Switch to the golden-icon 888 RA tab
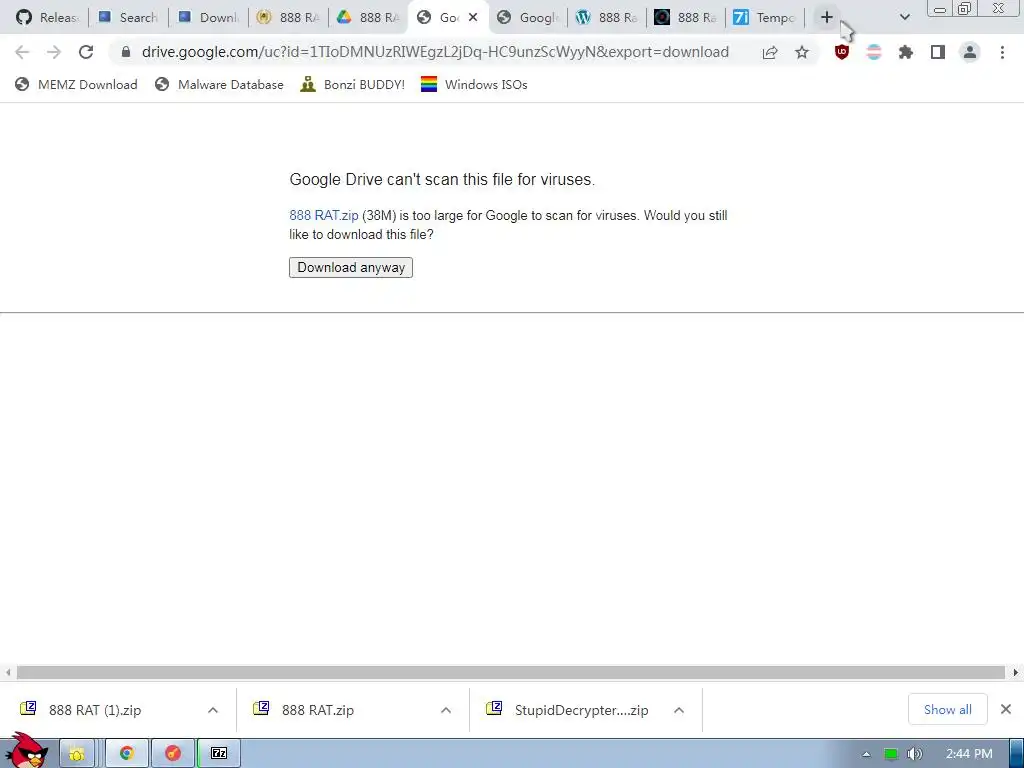 point(288,18)
